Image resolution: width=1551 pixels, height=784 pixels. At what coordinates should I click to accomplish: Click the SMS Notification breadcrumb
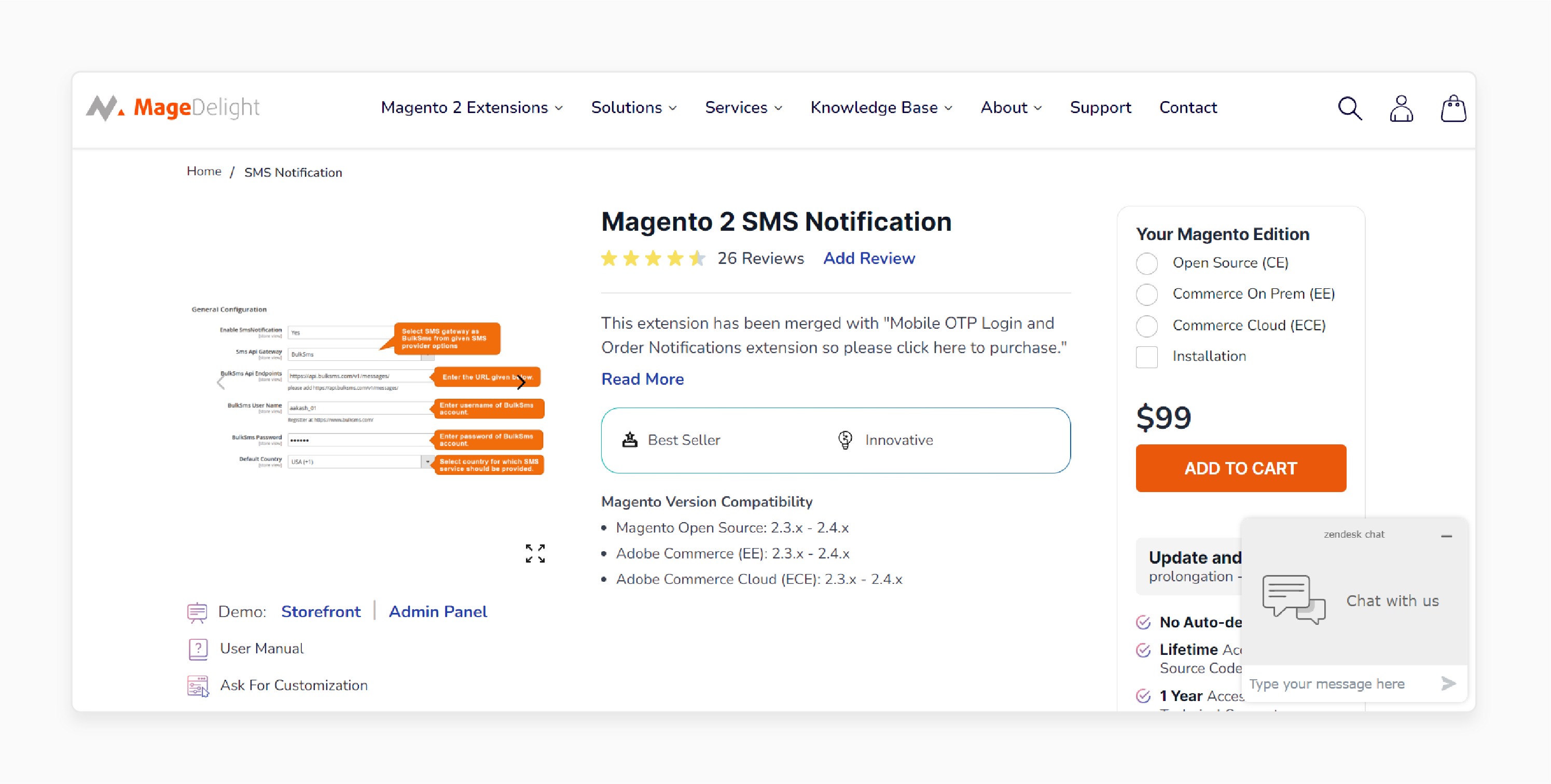[293, 173]
